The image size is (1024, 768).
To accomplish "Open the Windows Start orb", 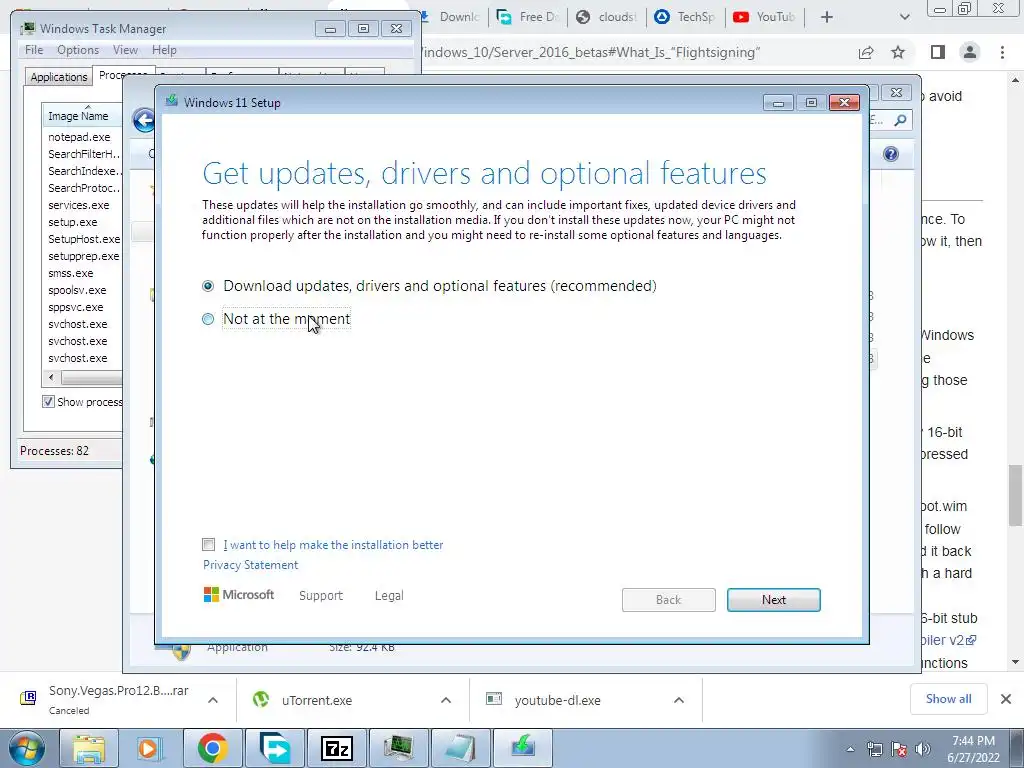I will pos(27,748).
